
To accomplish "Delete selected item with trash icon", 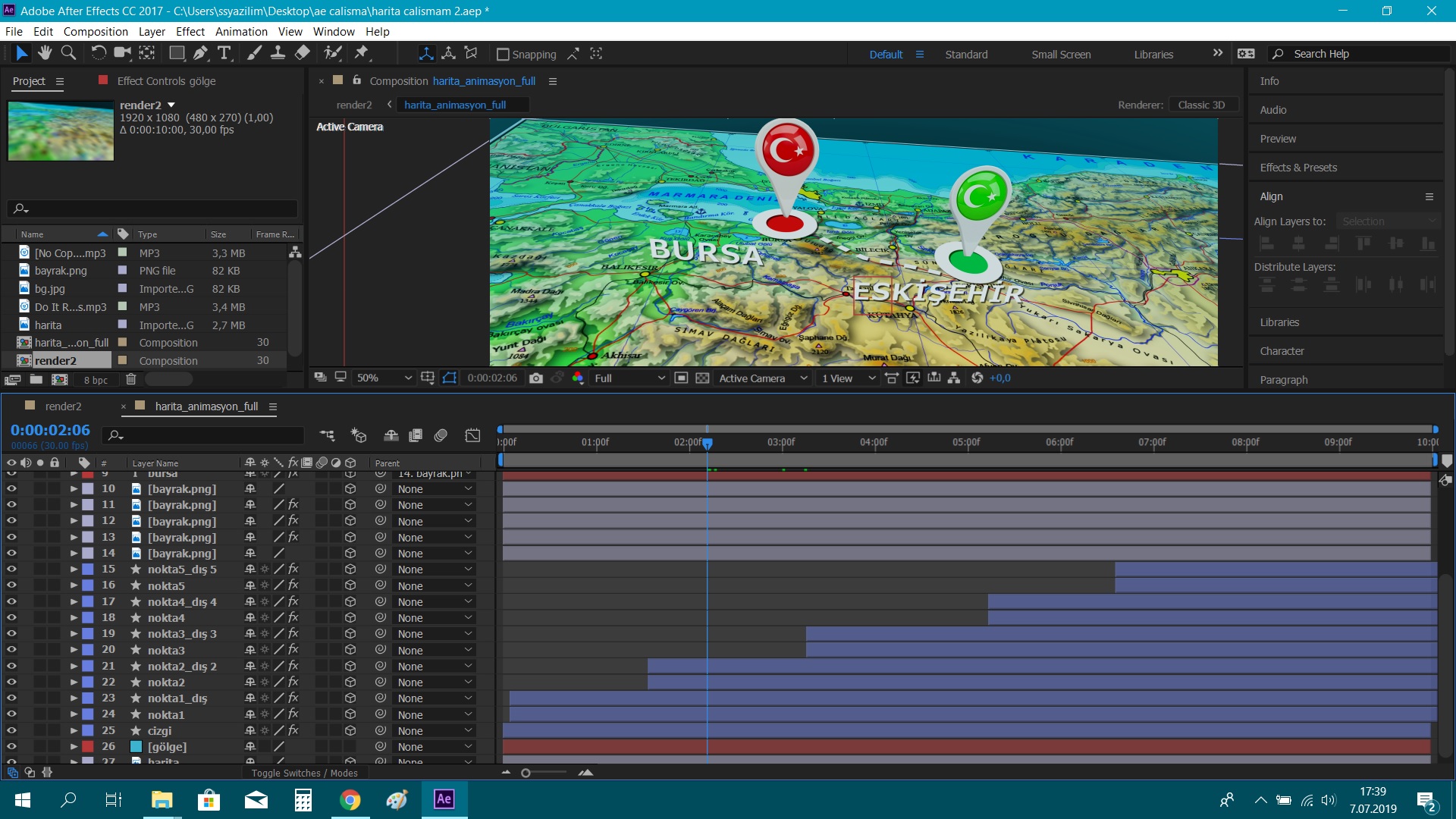I will [x=130, y=379].
